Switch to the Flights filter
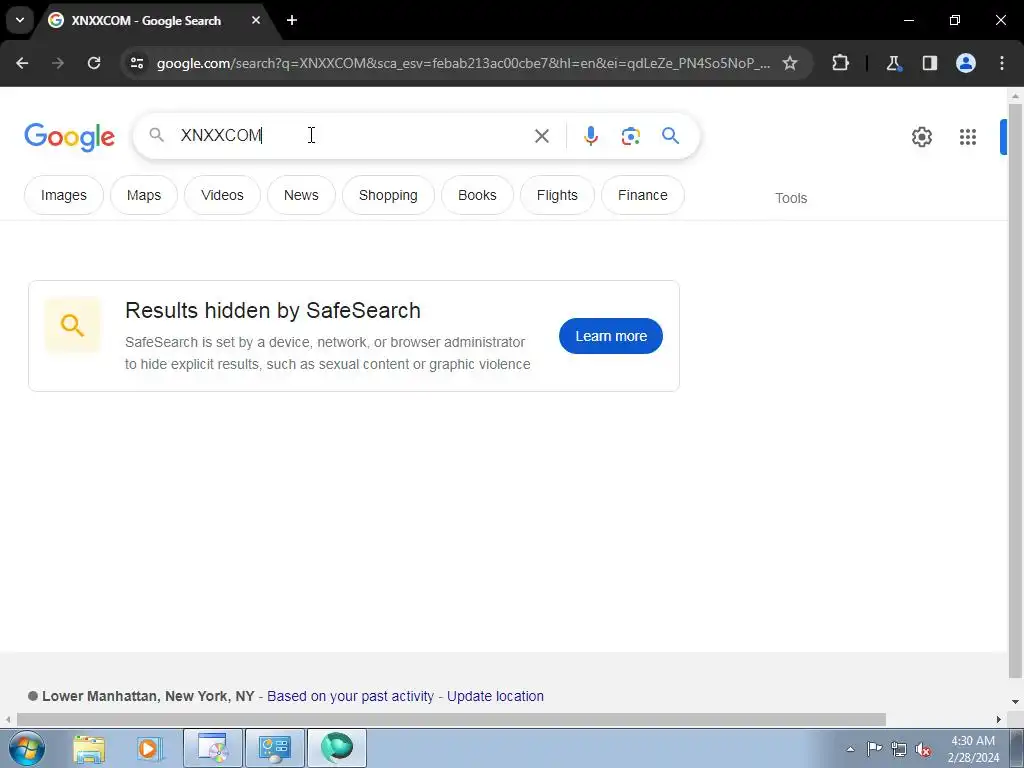Viewport: 1024px width, 768px height. click(x=557, y=195)
